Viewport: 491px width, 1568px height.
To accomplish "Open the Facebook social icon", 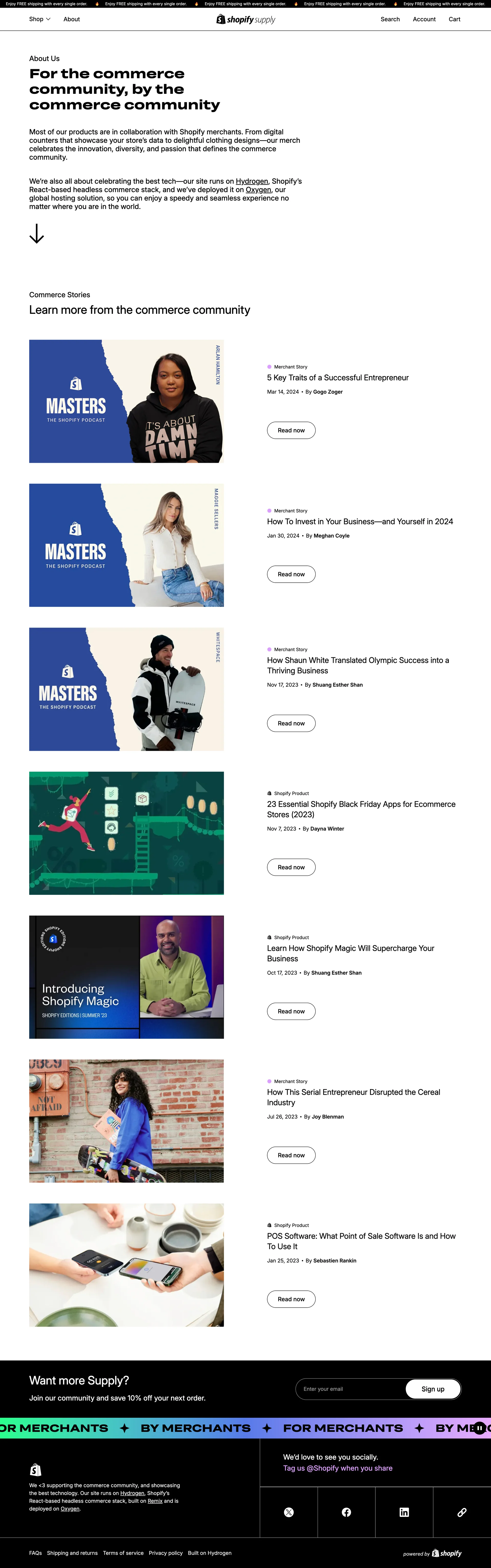I will (346, 1512).
